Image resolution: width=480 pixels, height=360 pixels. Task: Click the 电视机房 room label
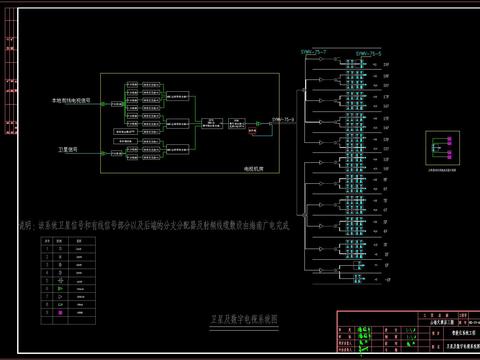(254, 169)
